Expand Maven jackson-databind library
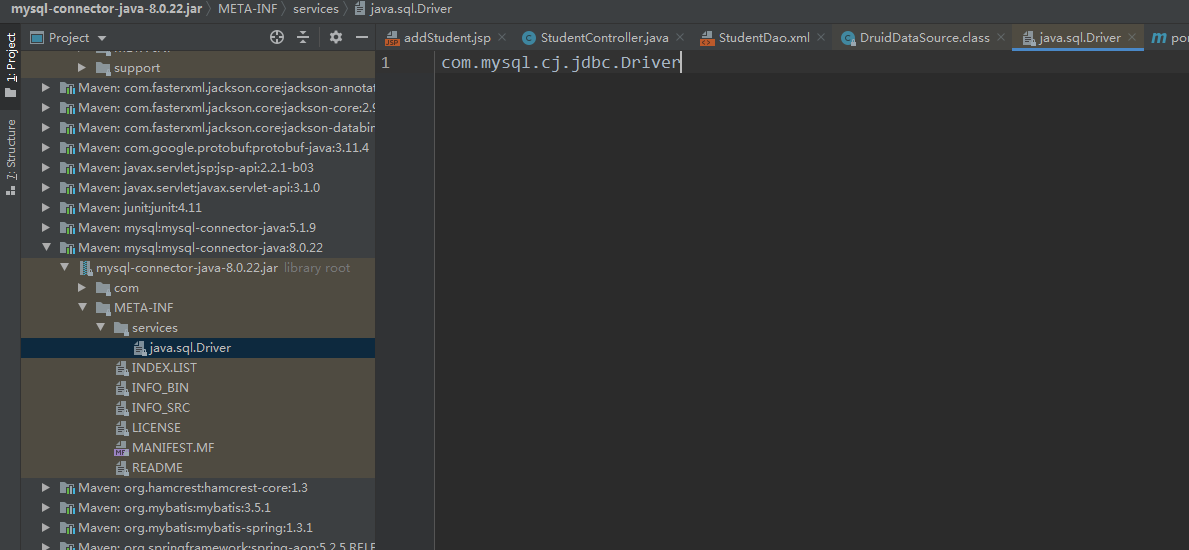The image size is (1189, 550). click(46, 127)
